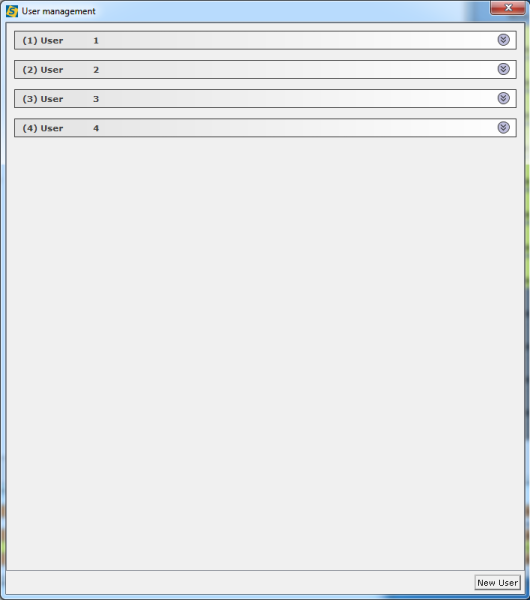Select the "(4) User" header label
The image size is (530, 600).
tap(43, 128)
